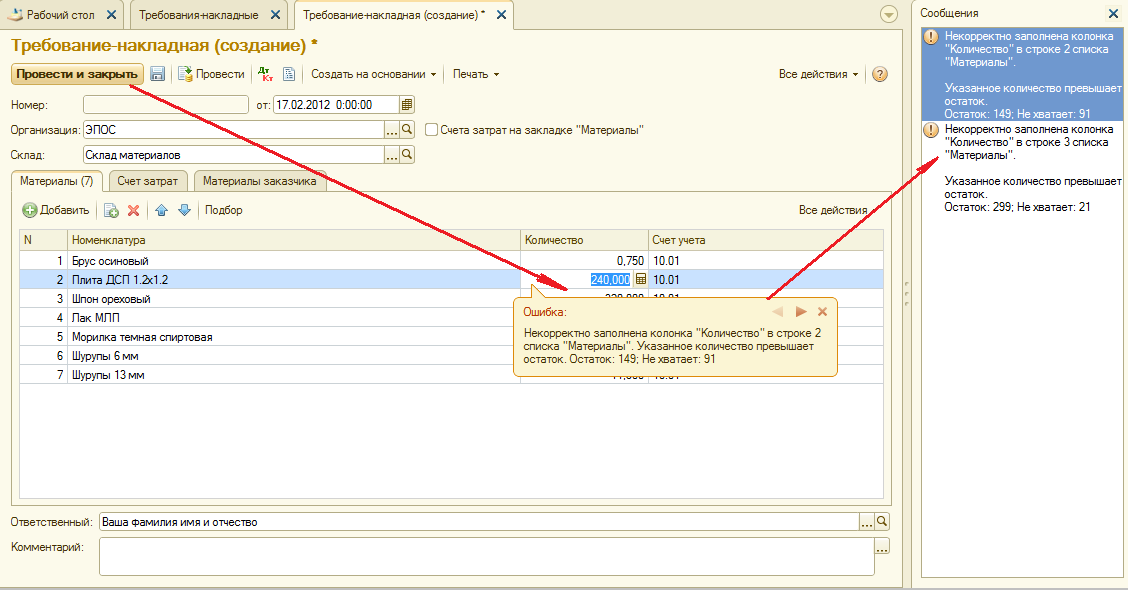The image size is (1128, 590).
Task: Move row up with blue up arrow
Action: click(162, 210)
